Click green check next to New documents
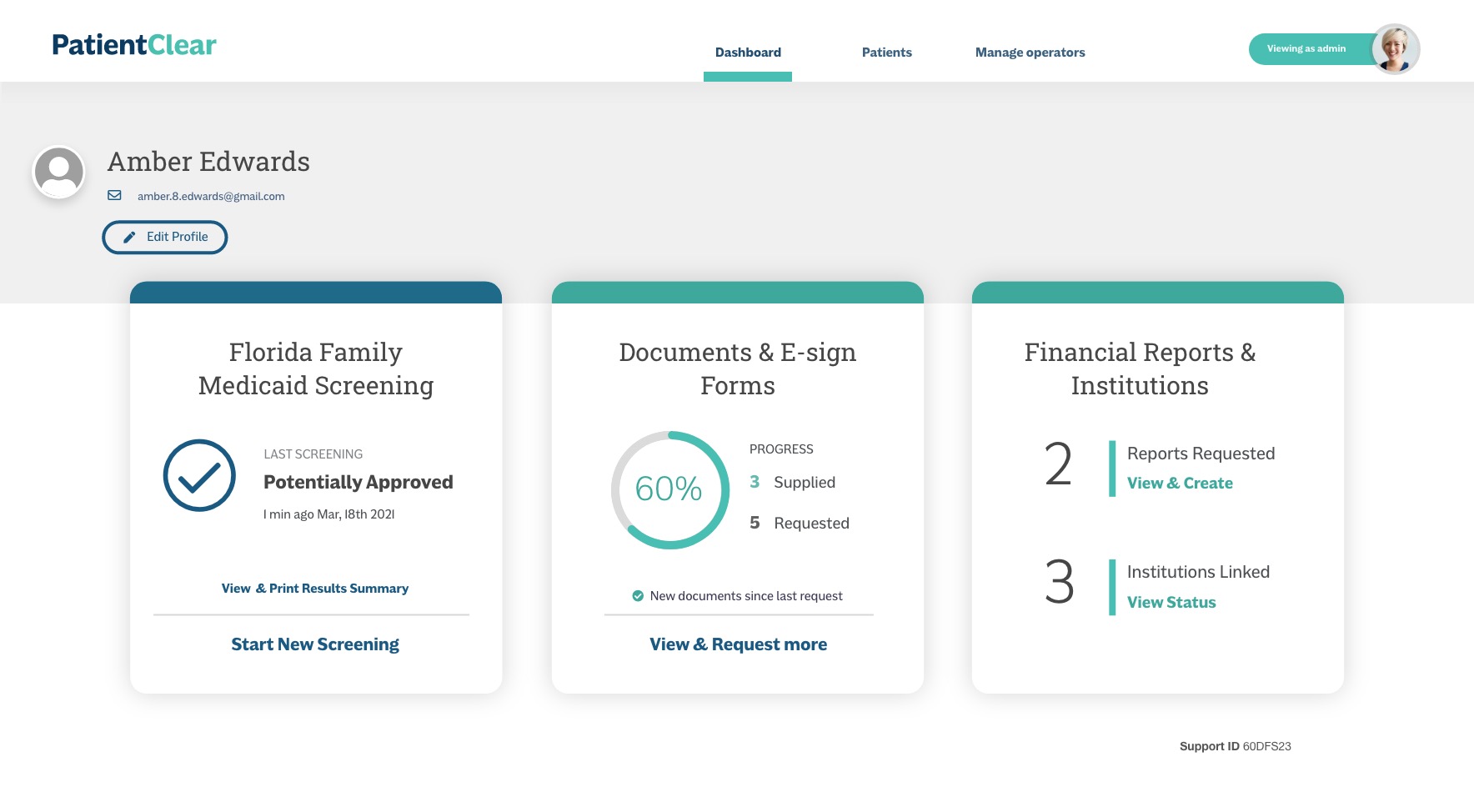1474x812 pixels. (x=638, y=596)
